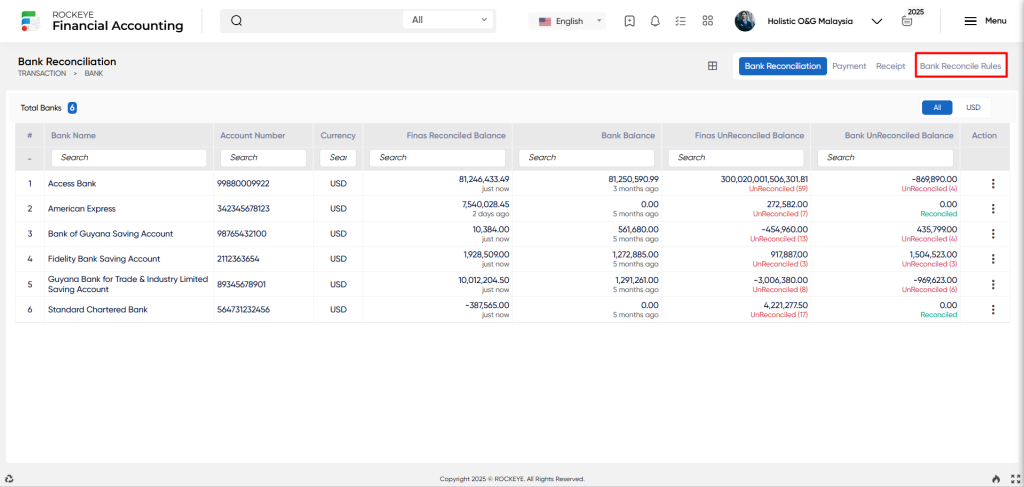
Task: Click the user profile avatar
Action: (745, 21)
